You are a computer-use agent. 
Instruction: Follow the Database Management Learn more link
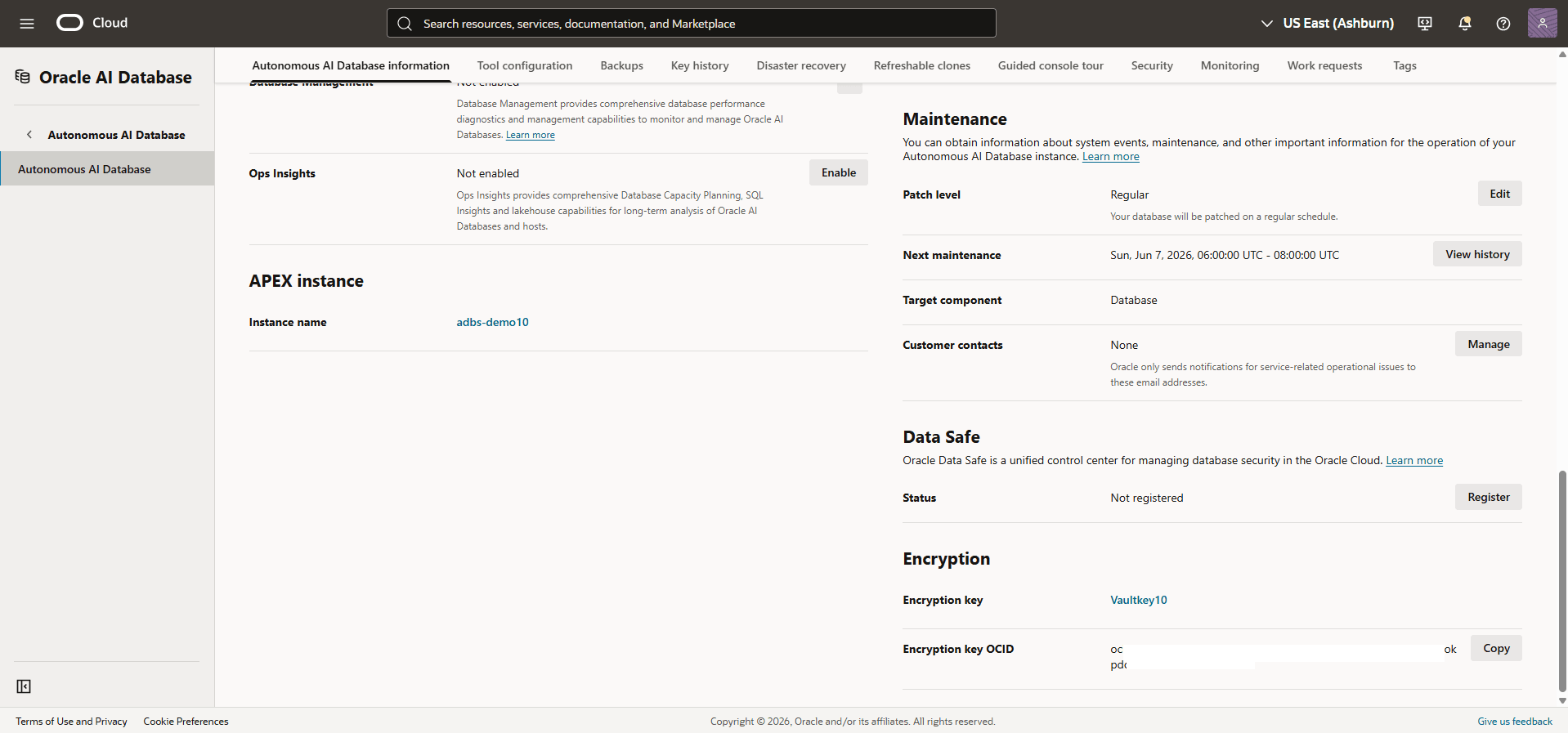[x=530, y=135]
